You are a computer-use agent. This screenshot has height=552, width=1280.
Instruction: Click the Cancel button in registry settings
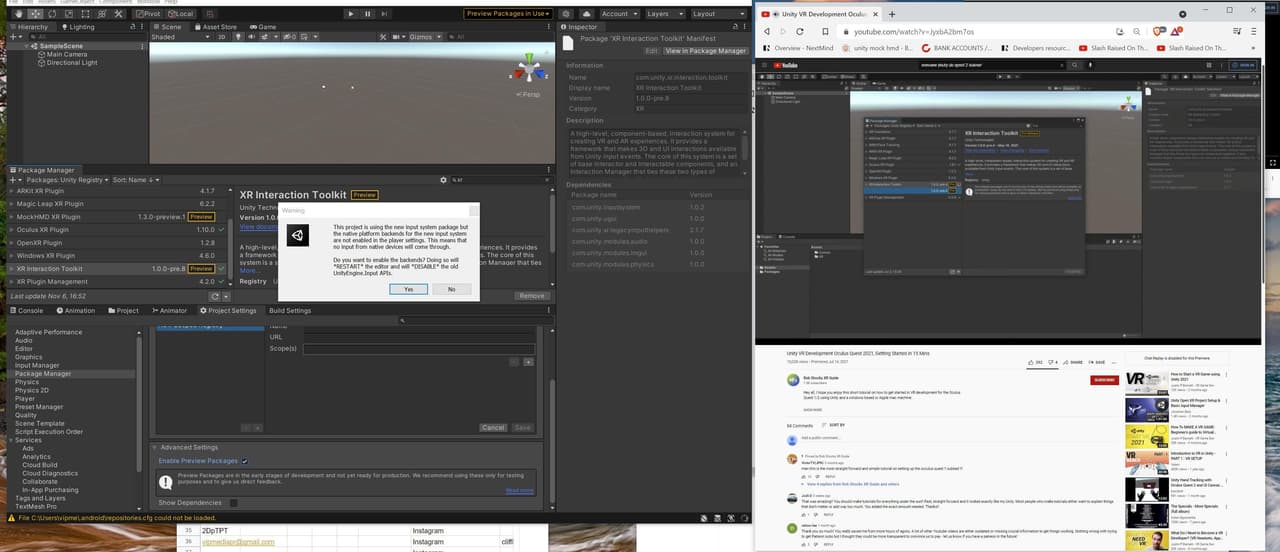point(493,427)
